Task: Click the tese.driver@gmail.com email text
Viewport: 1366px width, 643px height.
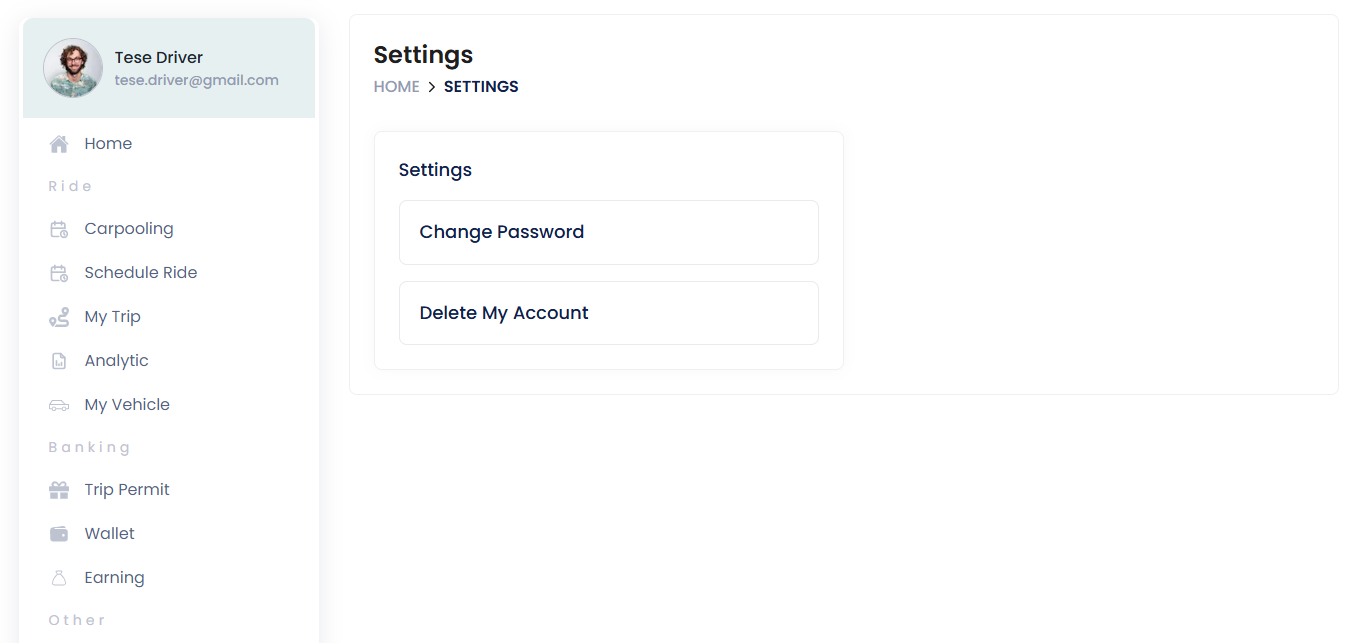Action: pyautogui.click(x=197, y=80)
